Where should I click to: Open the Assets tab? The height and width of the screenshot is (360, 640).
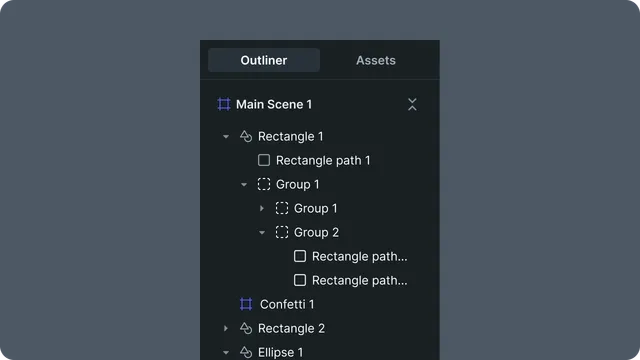coord(376,60)
